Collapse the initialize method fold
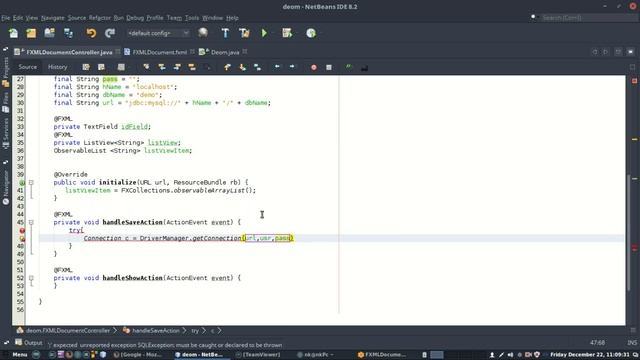The width and height of the screenshot is (640, 360). click(x=31, y=182)
